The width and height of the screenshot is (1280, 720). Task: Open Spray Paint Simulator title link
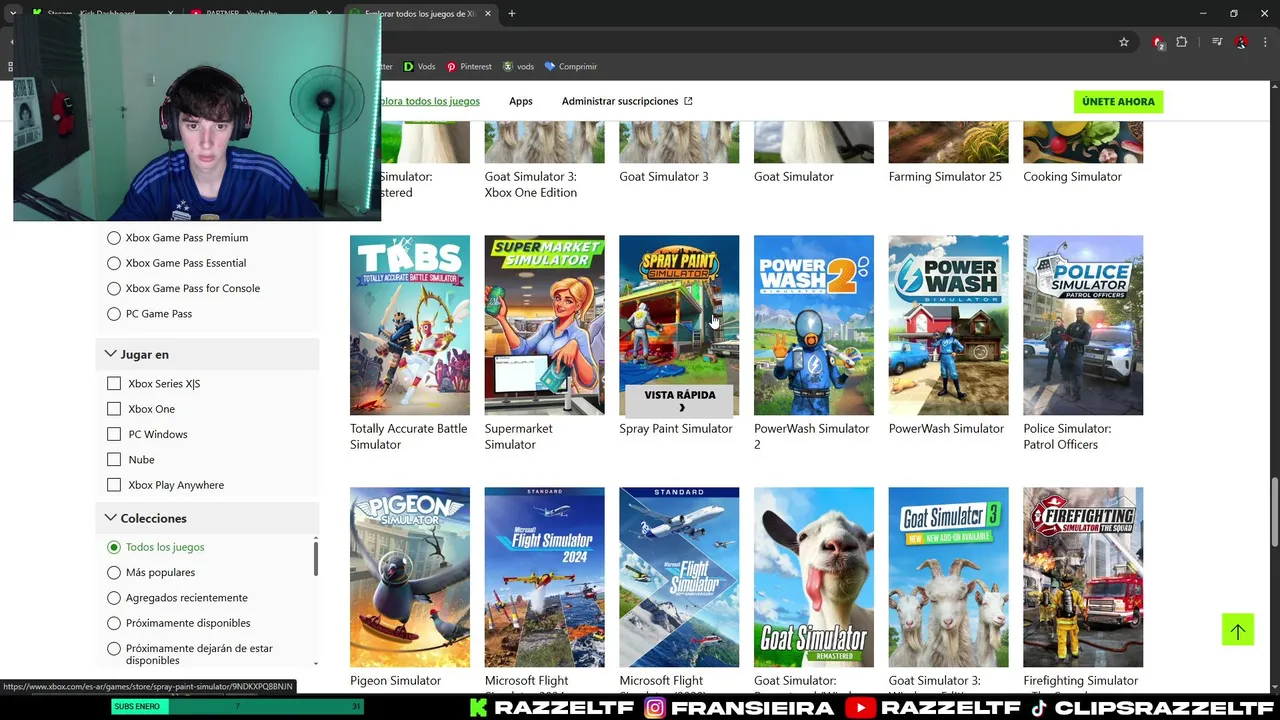click(x=676, y=428)
